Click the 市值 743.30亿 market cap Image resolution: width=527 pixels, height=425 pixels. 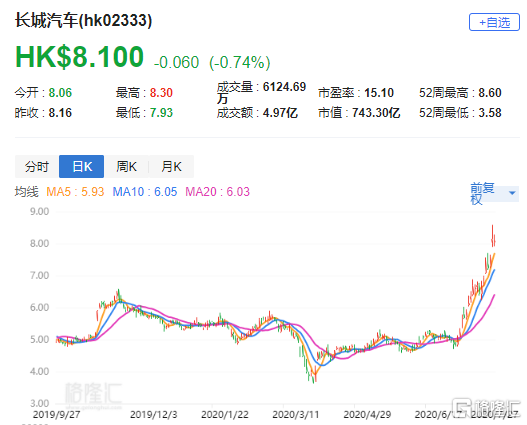pos(359,113)
